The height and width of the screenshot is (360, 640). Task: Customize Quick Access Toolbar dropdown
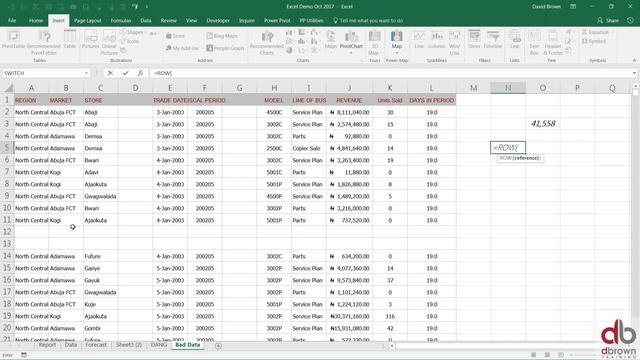pos(147,7)
